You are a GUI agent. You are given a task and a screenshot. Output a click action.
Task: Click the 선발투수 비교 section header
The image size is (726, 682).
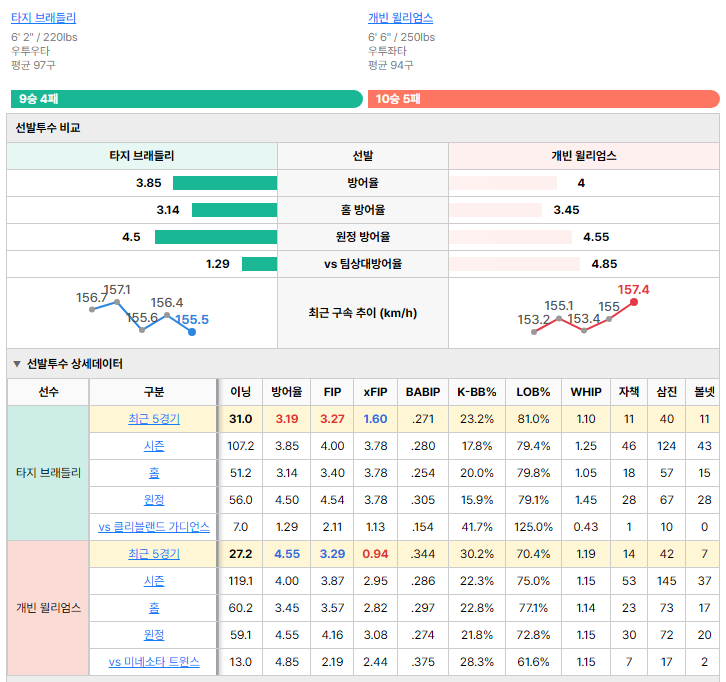tap(363, 128)
